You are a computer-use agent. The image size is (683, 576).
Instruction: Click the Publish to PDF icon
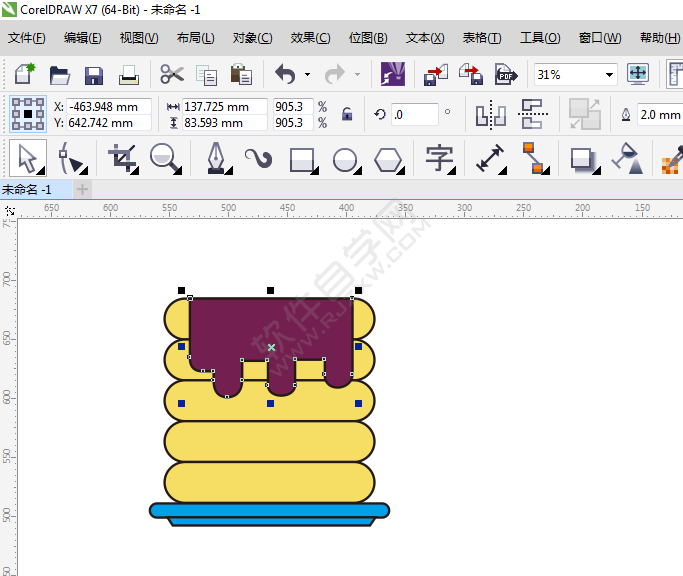pyautogui.click(x=507, y=75)
